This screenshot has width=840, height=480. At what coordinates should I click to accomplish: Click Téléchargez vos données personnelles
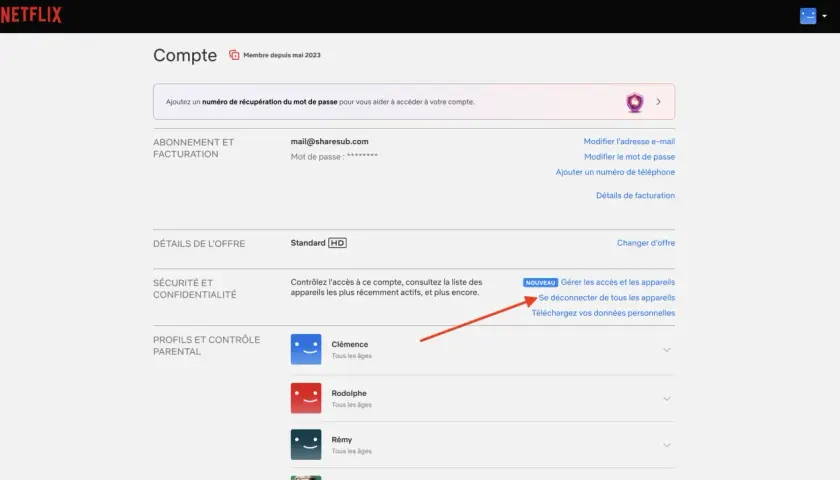[x=603, y=313]
